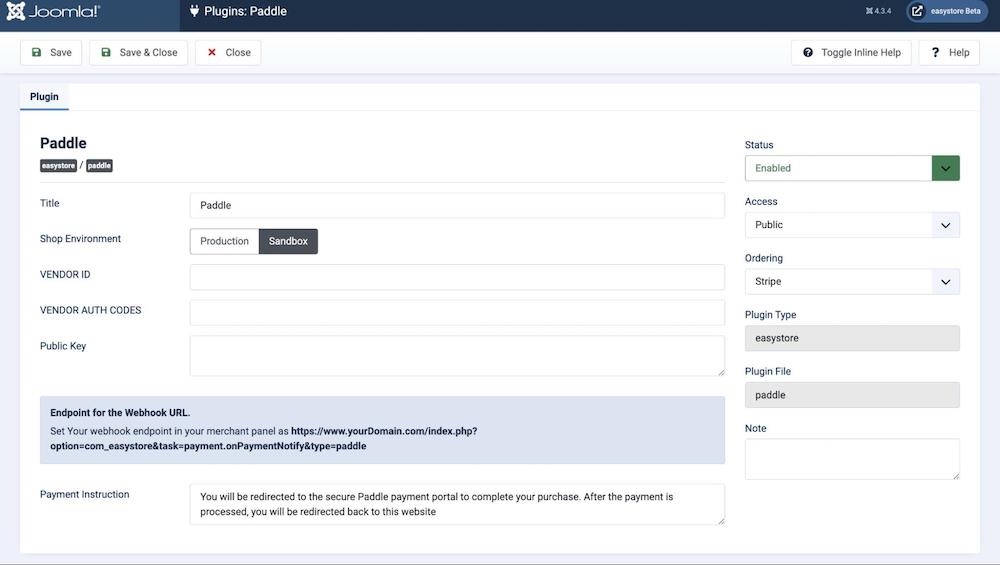Image resolution: width=1000 pixels, height=565 pixels.
Task: Click the question mark Help icon
Action: 935,53
